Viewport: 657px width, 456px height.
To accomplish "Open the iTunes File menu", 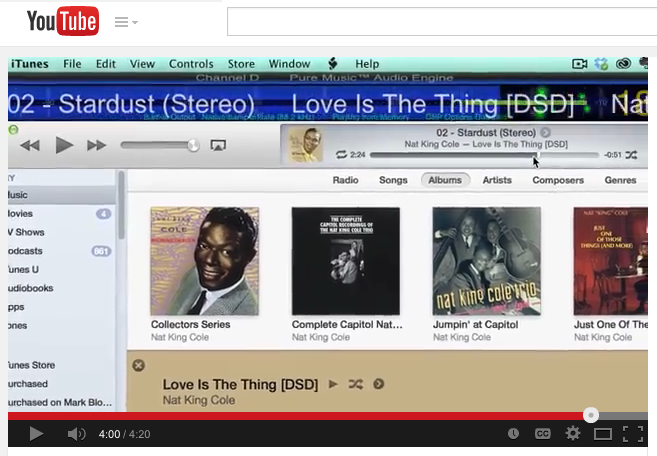I will click(x=72, y=64).
